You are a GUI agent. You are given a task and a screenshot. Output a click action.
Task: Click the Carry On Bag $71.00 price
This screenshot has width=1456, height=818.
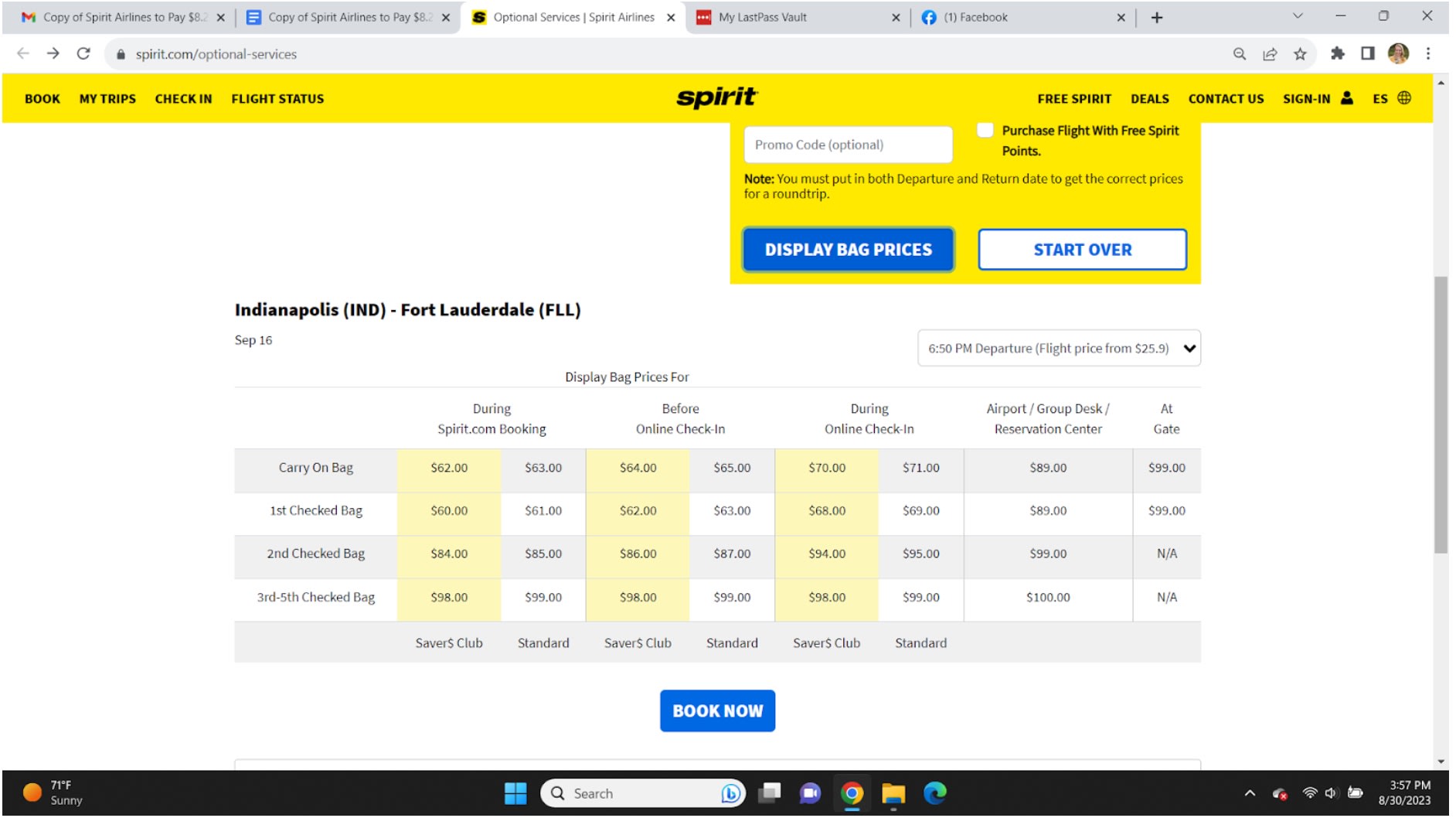pyautogui.click(x=921, y=468)
